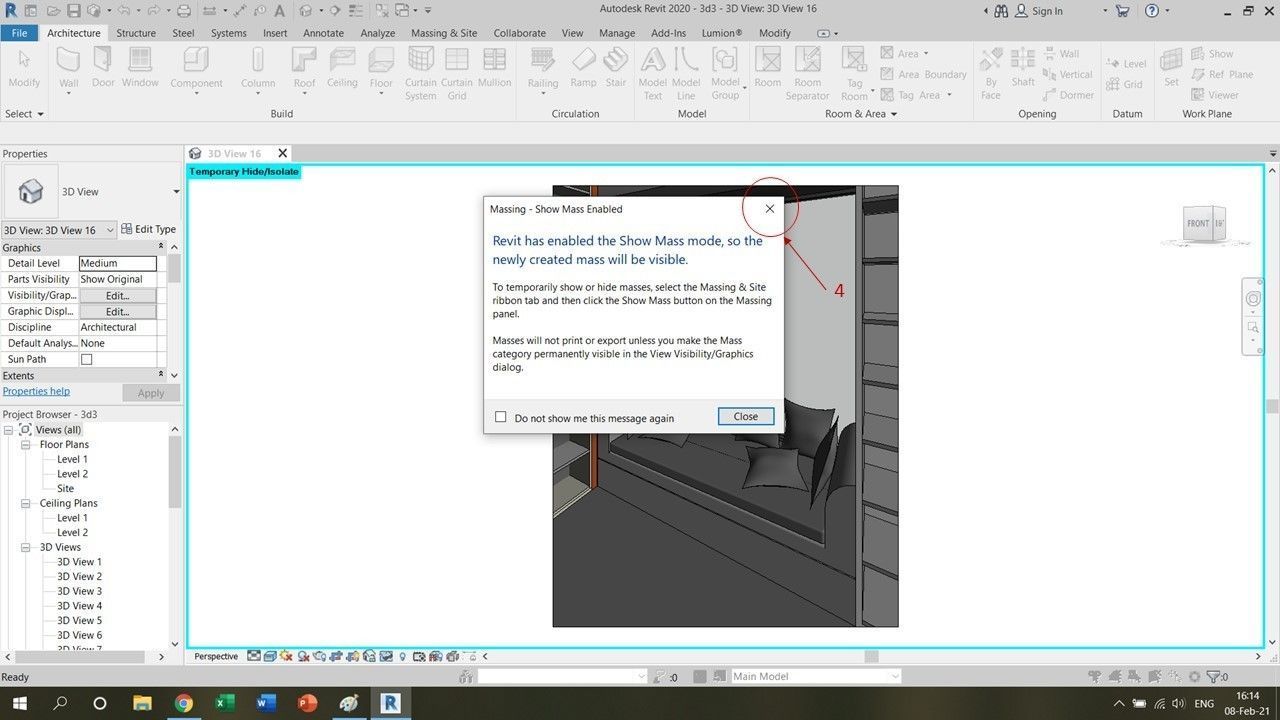The width and height of the screenshot is (1280, 720).
Task: Choose the Ramp tool
Action: click(583, 68)
